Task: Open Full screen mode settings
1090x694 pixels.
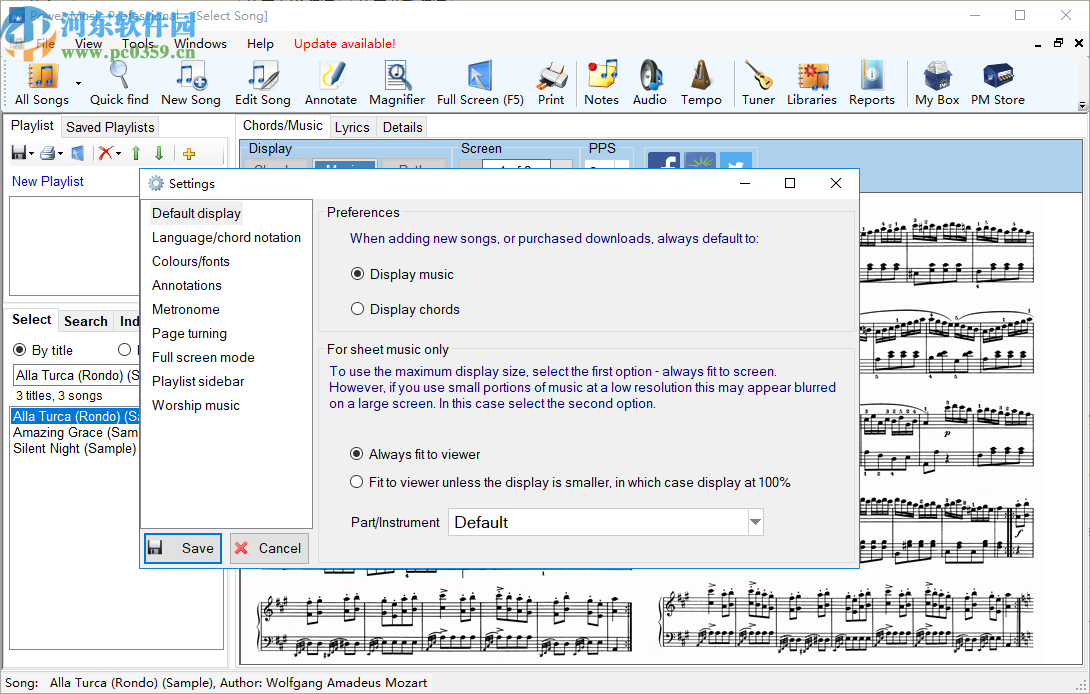Action: click(x=203, y=357)
